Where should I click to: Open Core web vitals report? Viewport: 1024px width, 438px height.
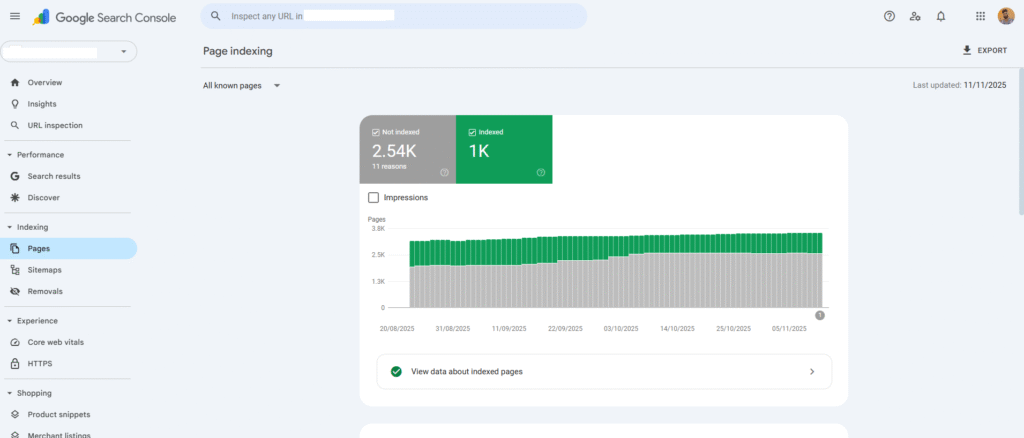[x=55, y=342]
